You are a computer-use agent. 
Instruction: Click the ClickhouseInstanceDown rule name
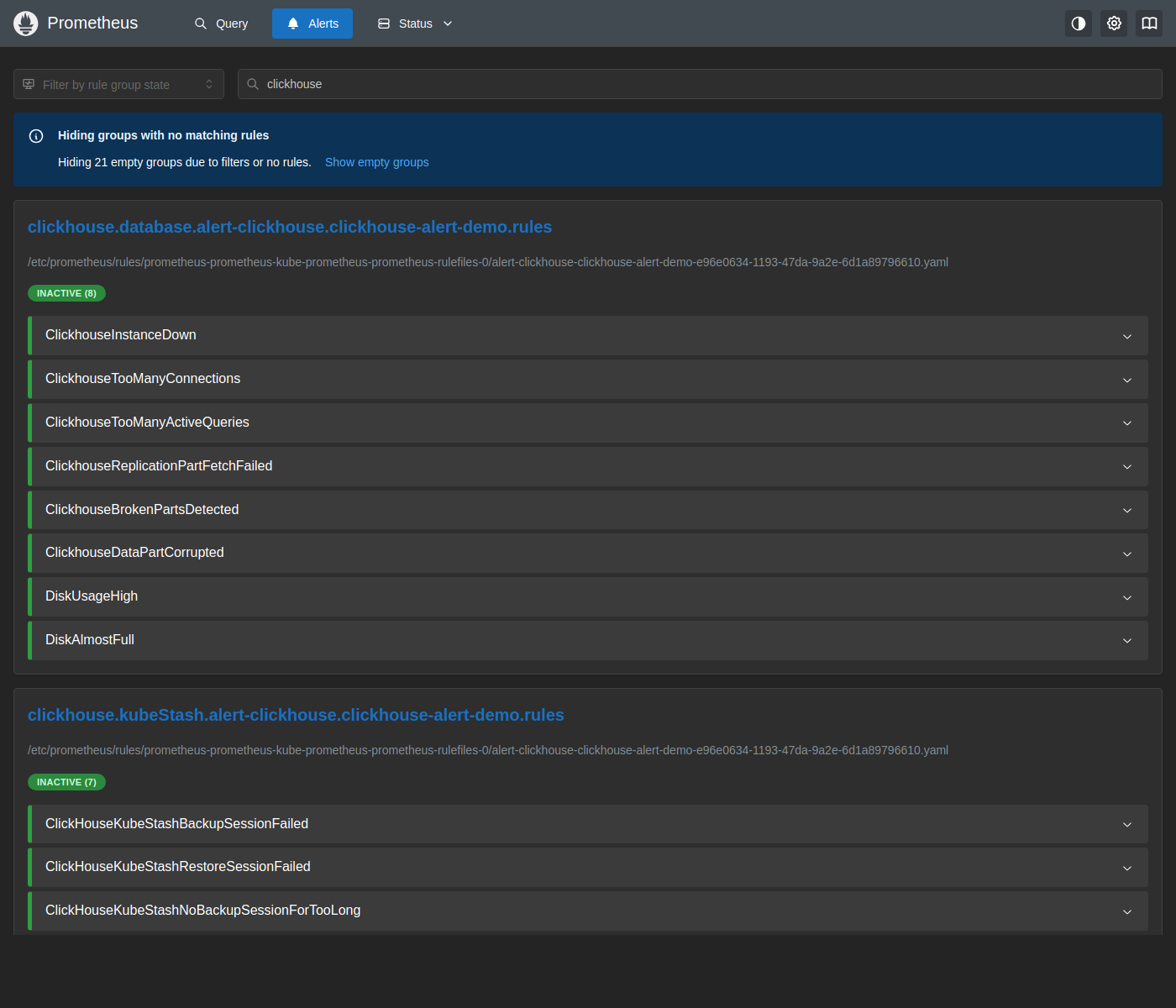tap(121, 335)
